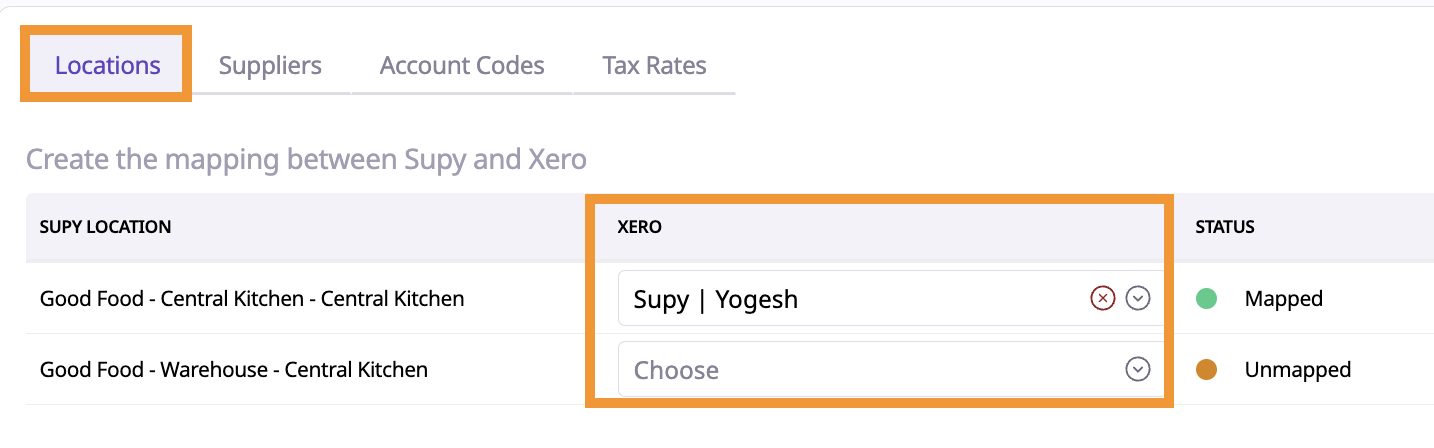Viewport: 1434px width, 448px height.
Task: Click the mapping between Supy and Xero heading
Action: click(x=306, y=159)
